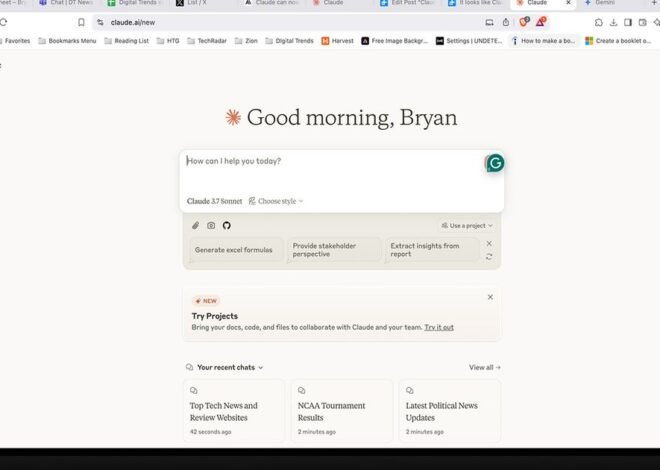Open the Harvest bookmark
This screenshot has height=470, width=660.
[337, 41]
